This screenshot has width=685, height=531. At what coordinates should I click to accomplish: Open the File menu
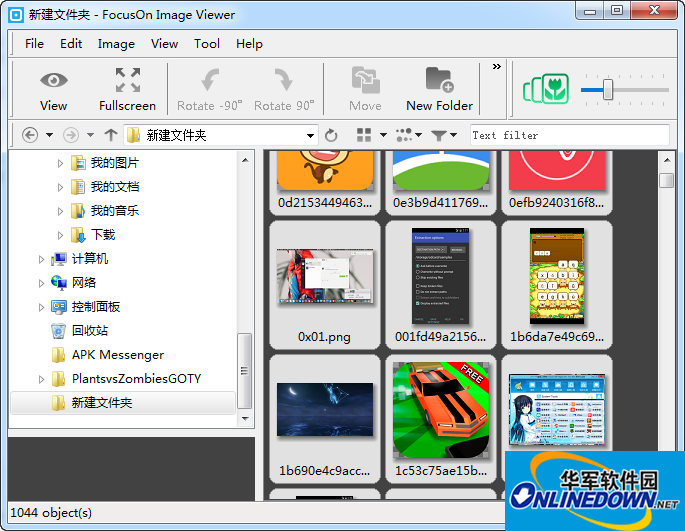click(x=35, y=44)
